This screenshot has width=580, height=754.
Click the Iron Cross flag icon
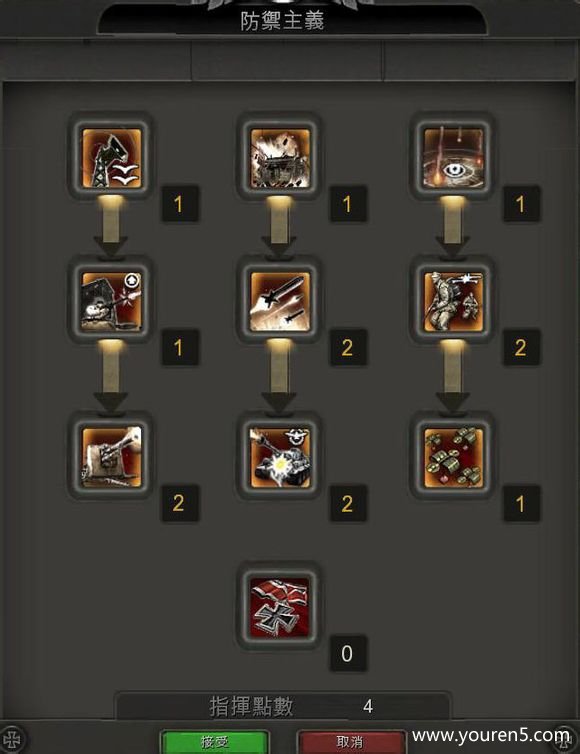280,607
